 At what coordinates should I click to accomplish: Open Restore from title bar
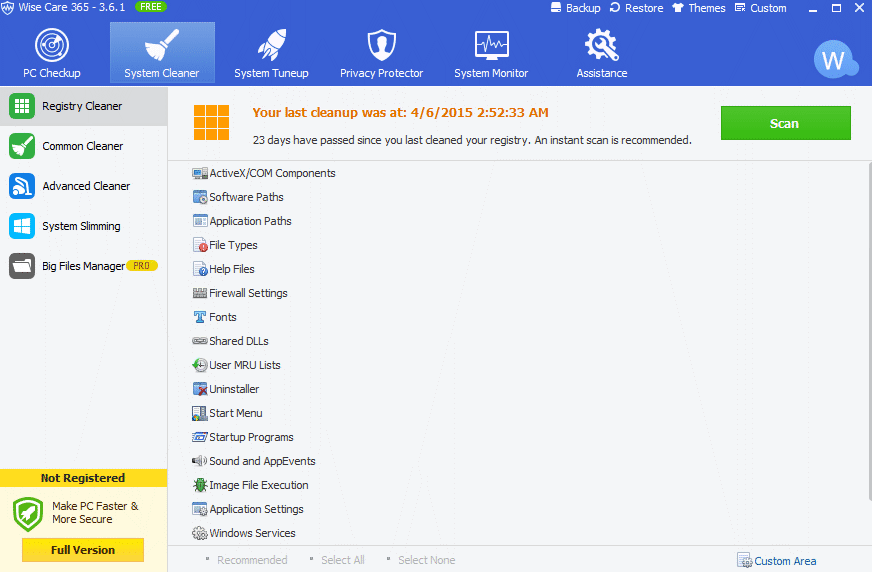[637, 8]
